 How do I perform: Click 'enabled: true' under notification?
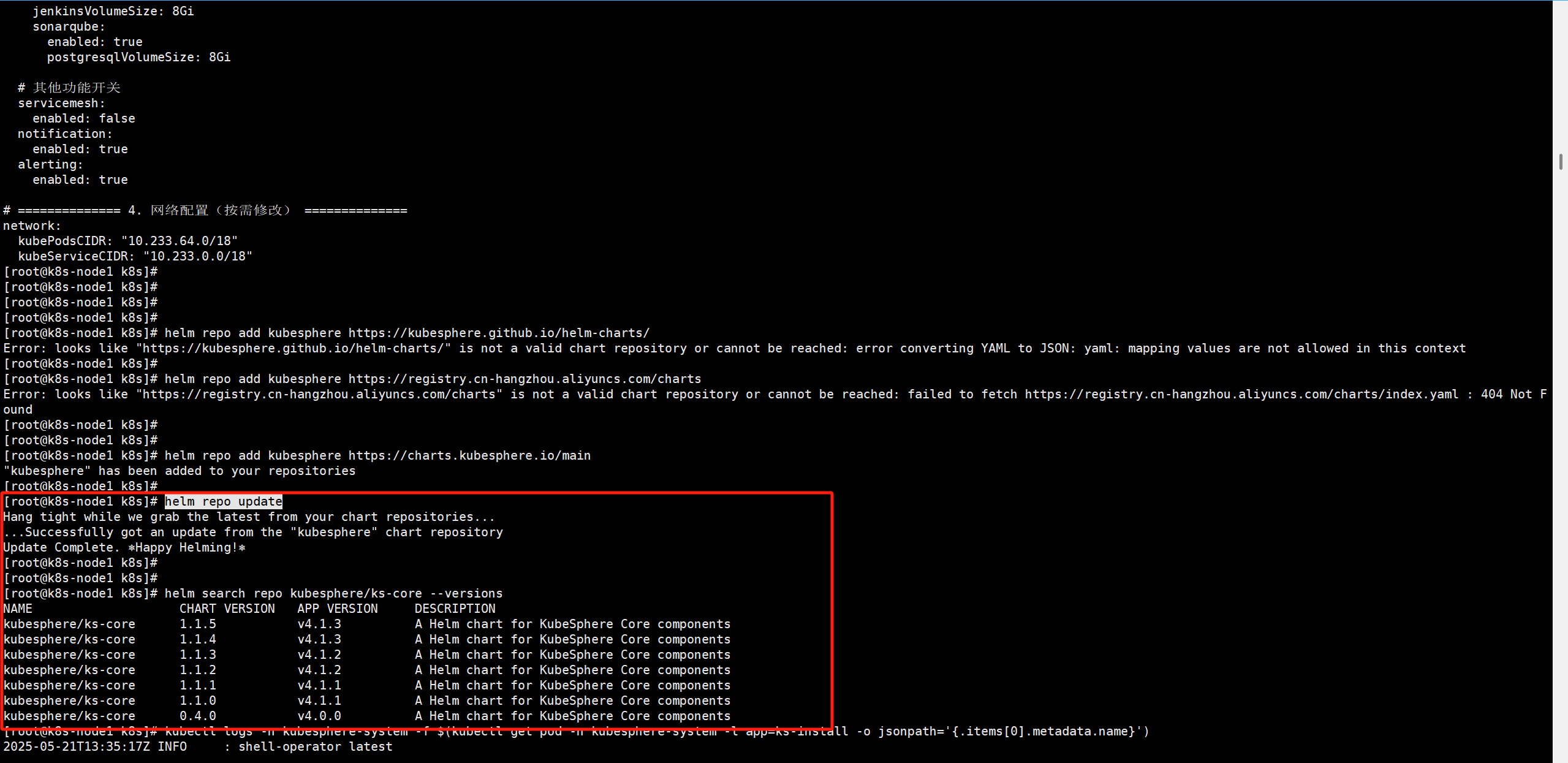pyautogui.click(x=80, y=149)
